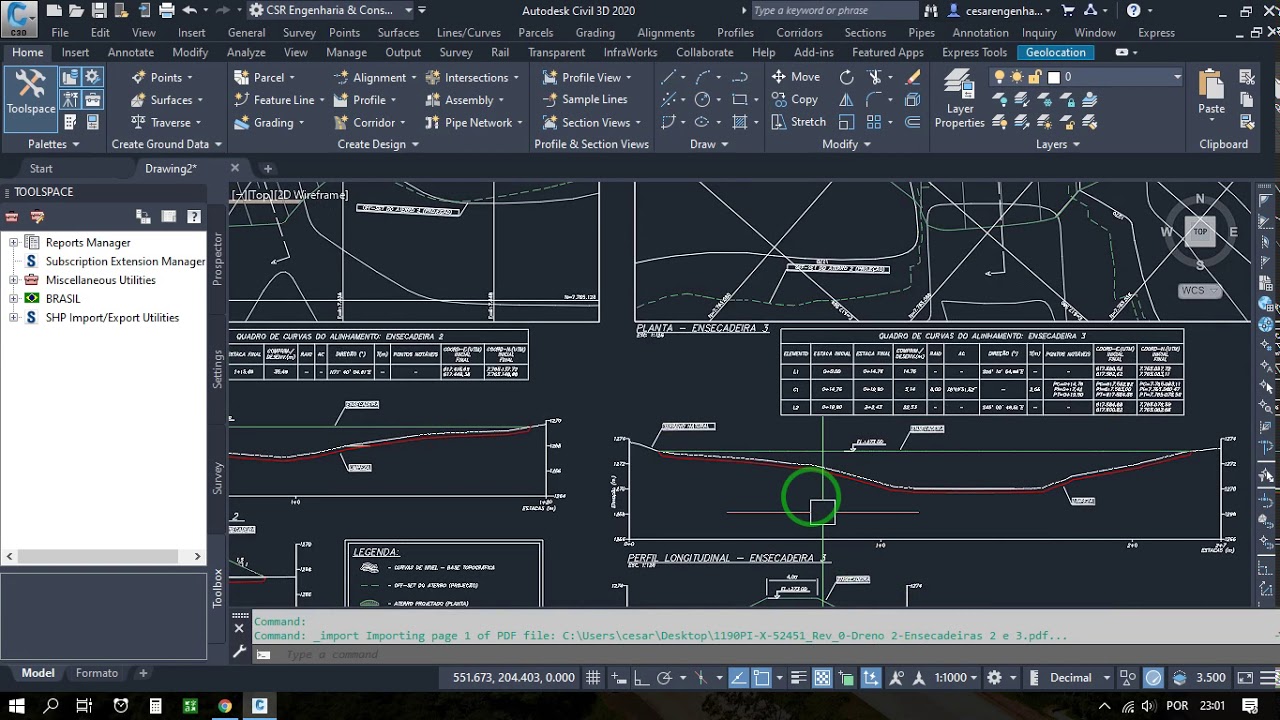Toggle object snap tracking in status bar
1280x720 pixels.
(739, 677)
